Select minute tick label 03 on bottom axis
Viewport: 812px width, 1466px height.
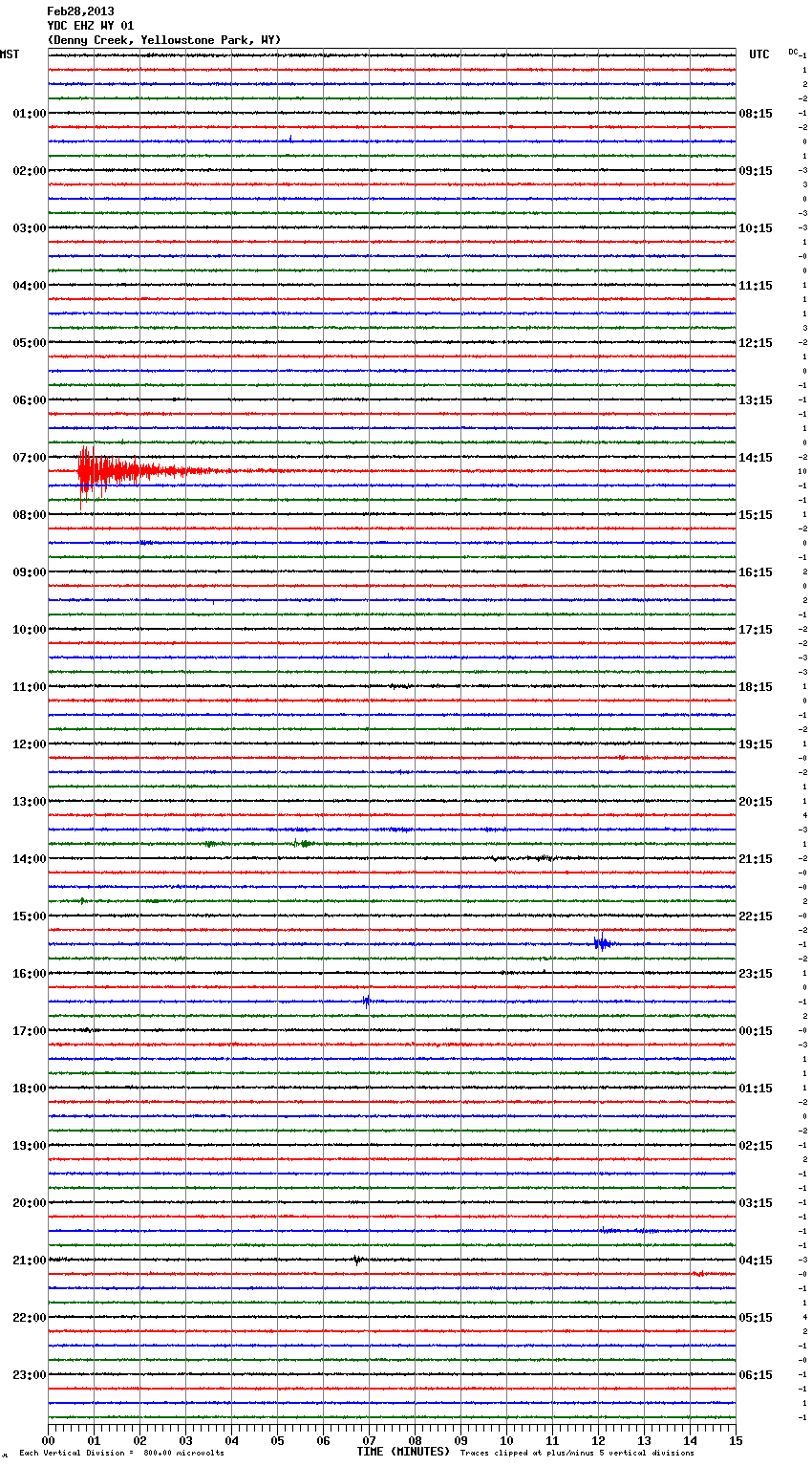pyautogui.click(x=185, y=1441)
